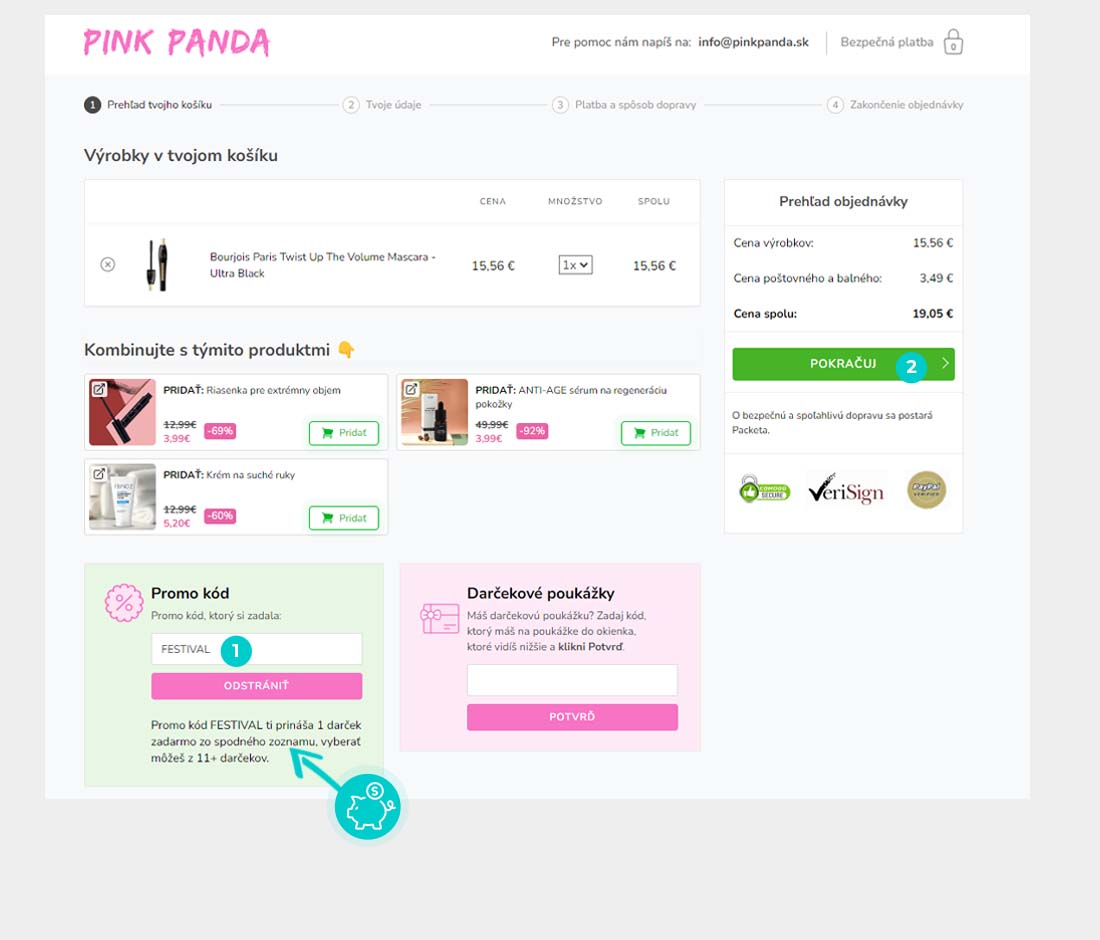Click the VeriSign trust badge
This screenshot has height=940, width=1100.
pyautogui.click(x=845, y=489)
